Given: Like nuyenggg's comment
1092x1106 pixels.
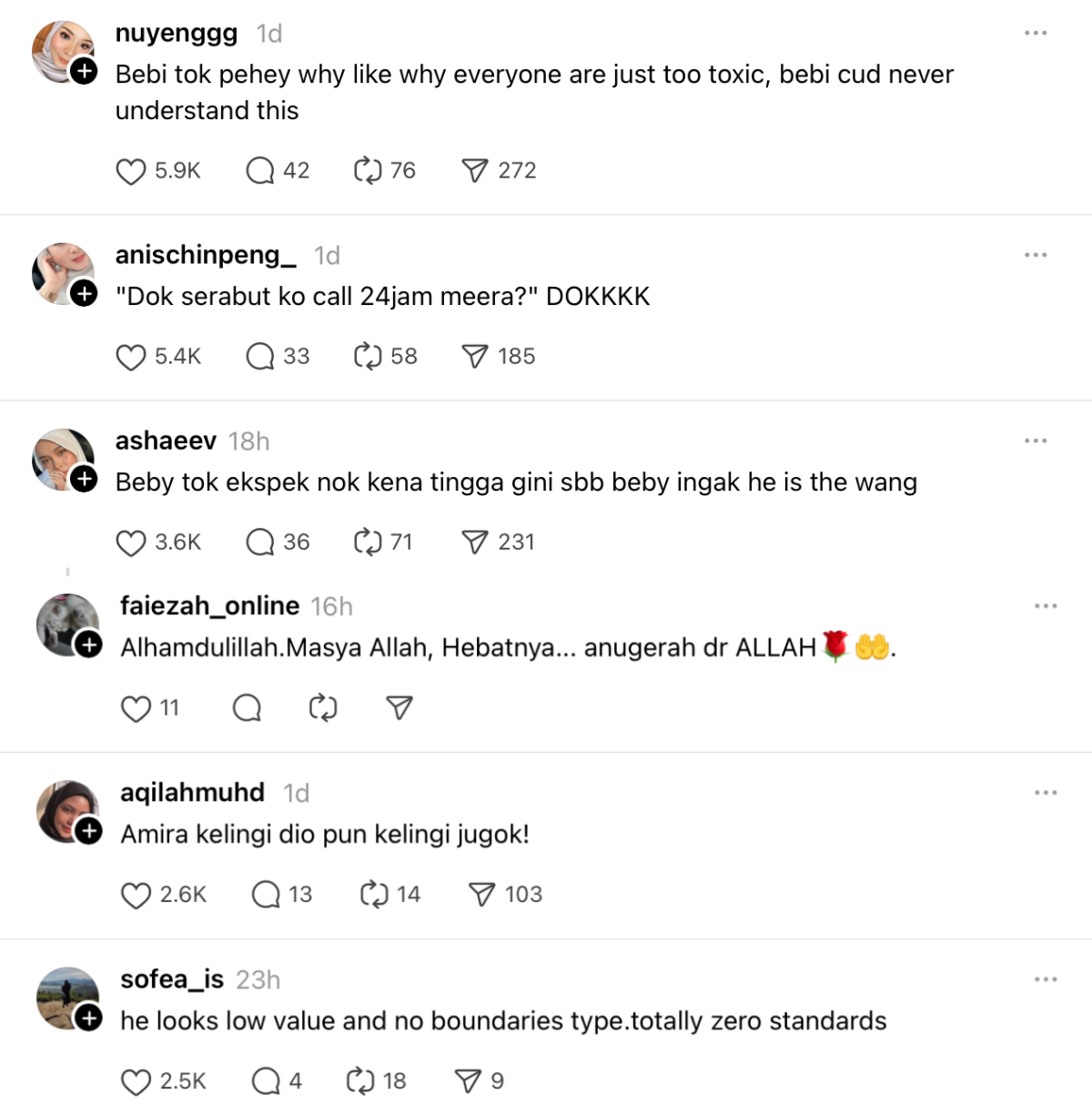Looking at the screenshot, I should (x=131, y=171).
